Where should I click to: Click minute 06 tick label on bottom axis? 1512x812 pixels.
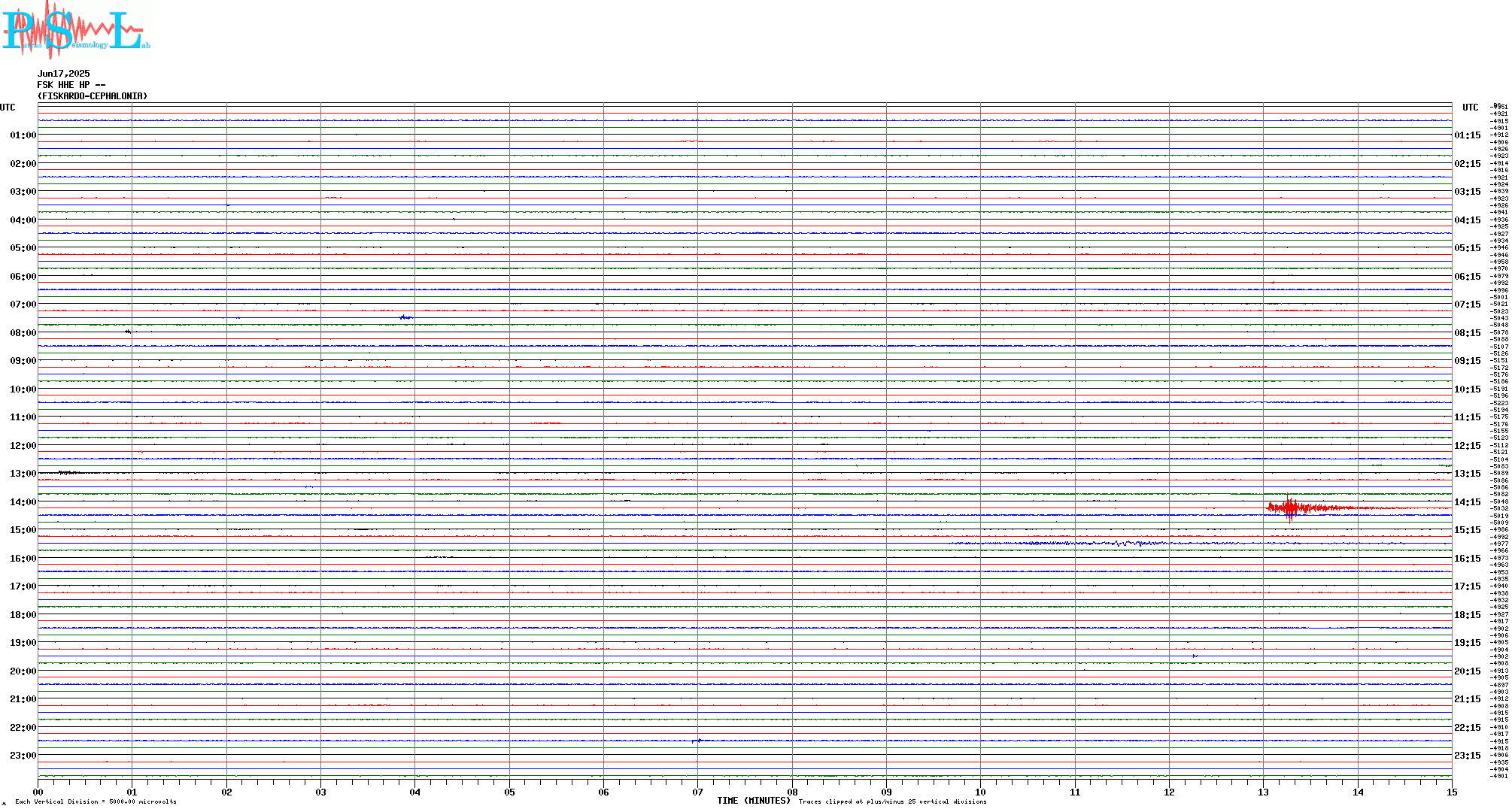click(x=603, y=792)
